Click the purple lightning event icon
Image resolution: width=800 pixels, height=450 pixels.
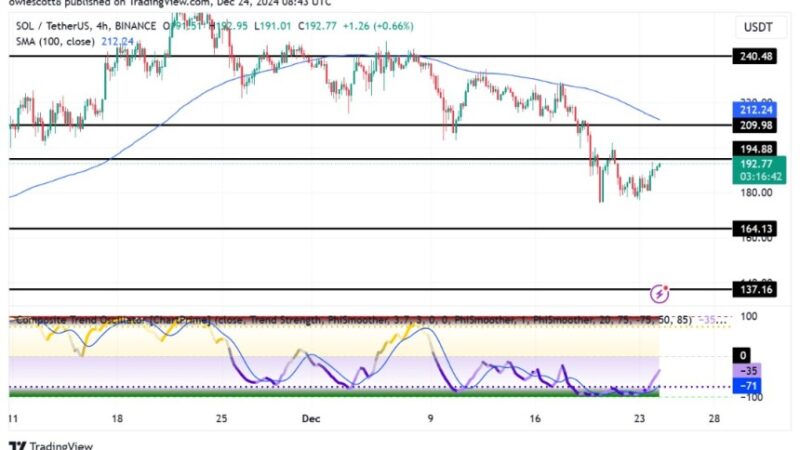pos(659,293)
